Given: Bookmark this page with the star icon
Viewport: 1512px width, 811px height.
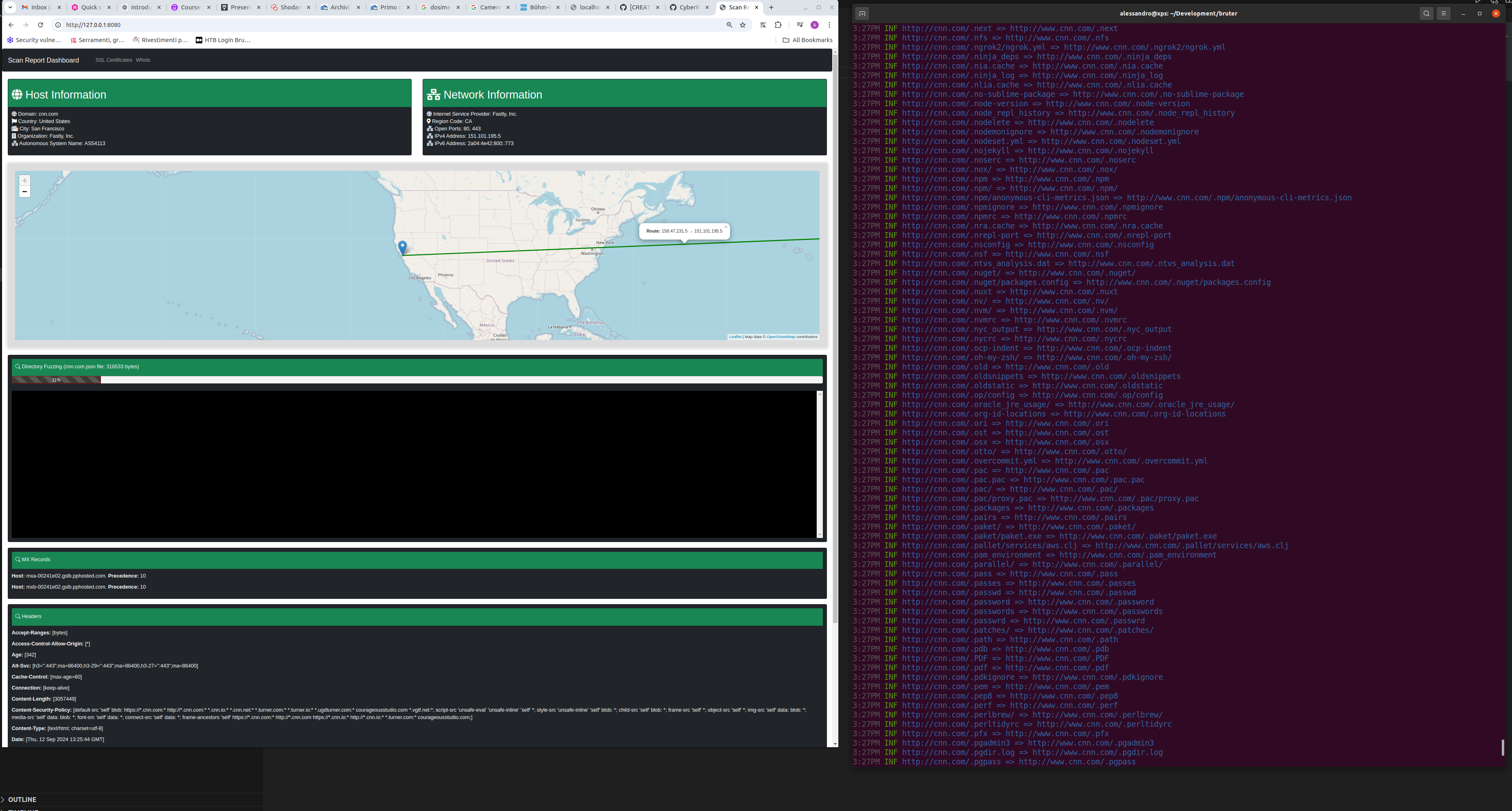Looking at the screenshot, I should pyautogui.click(x=742, y=25).
